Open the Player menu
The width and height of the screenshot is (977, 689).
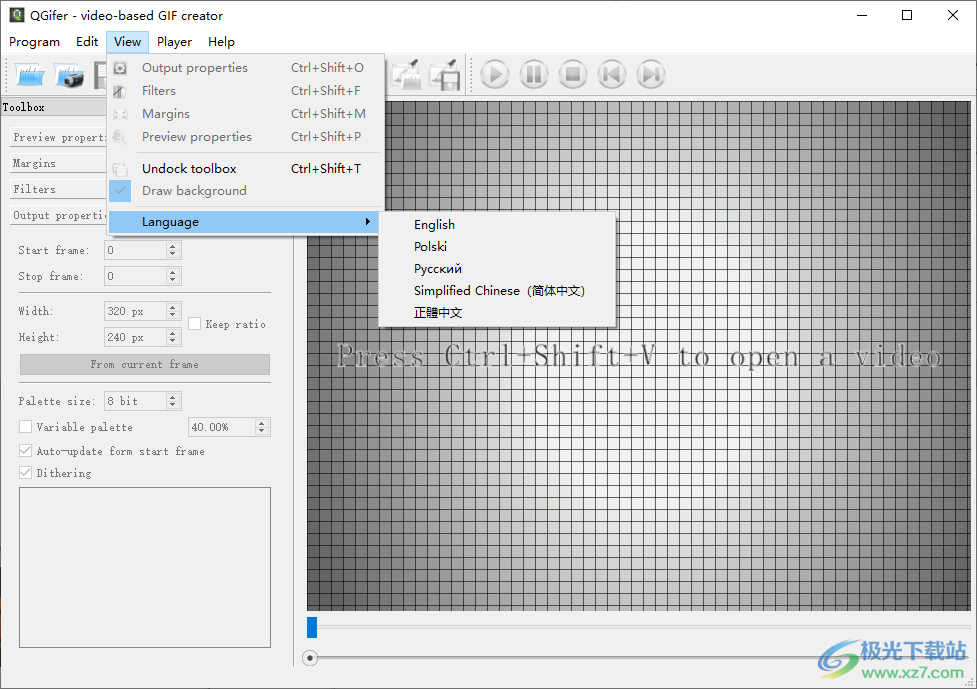click(174, 42)
